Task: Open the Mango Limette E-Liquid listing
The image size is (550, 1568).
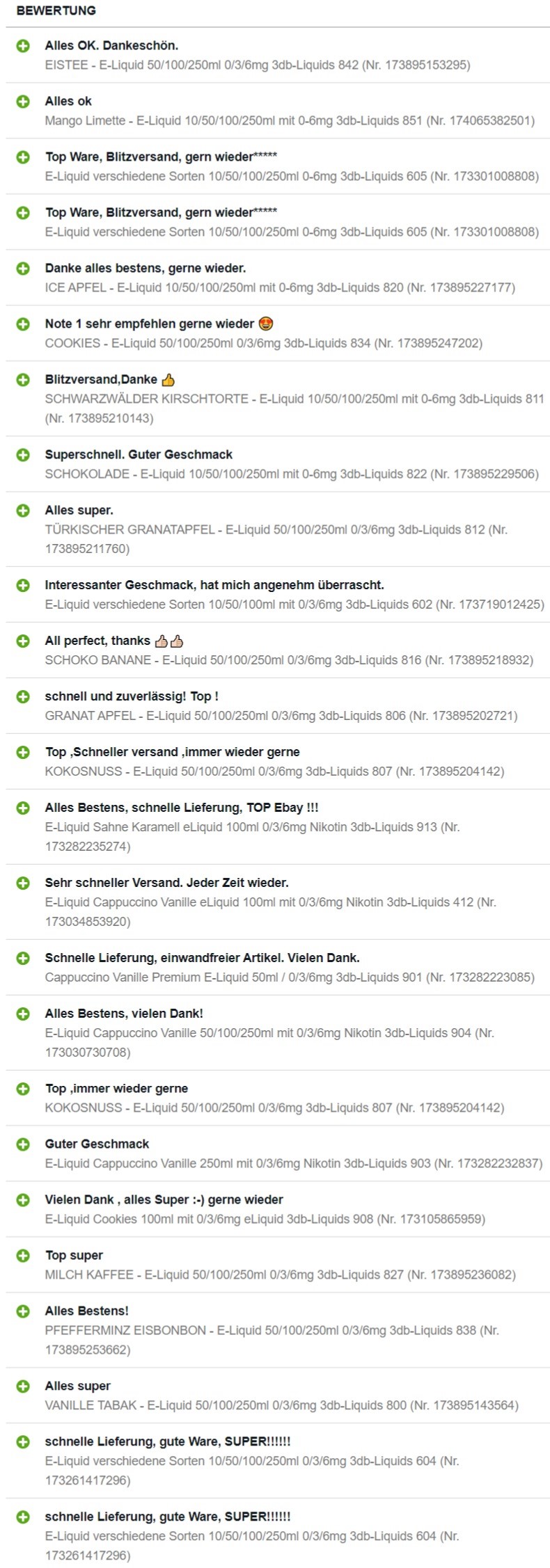Action: (x=290, y=121)
